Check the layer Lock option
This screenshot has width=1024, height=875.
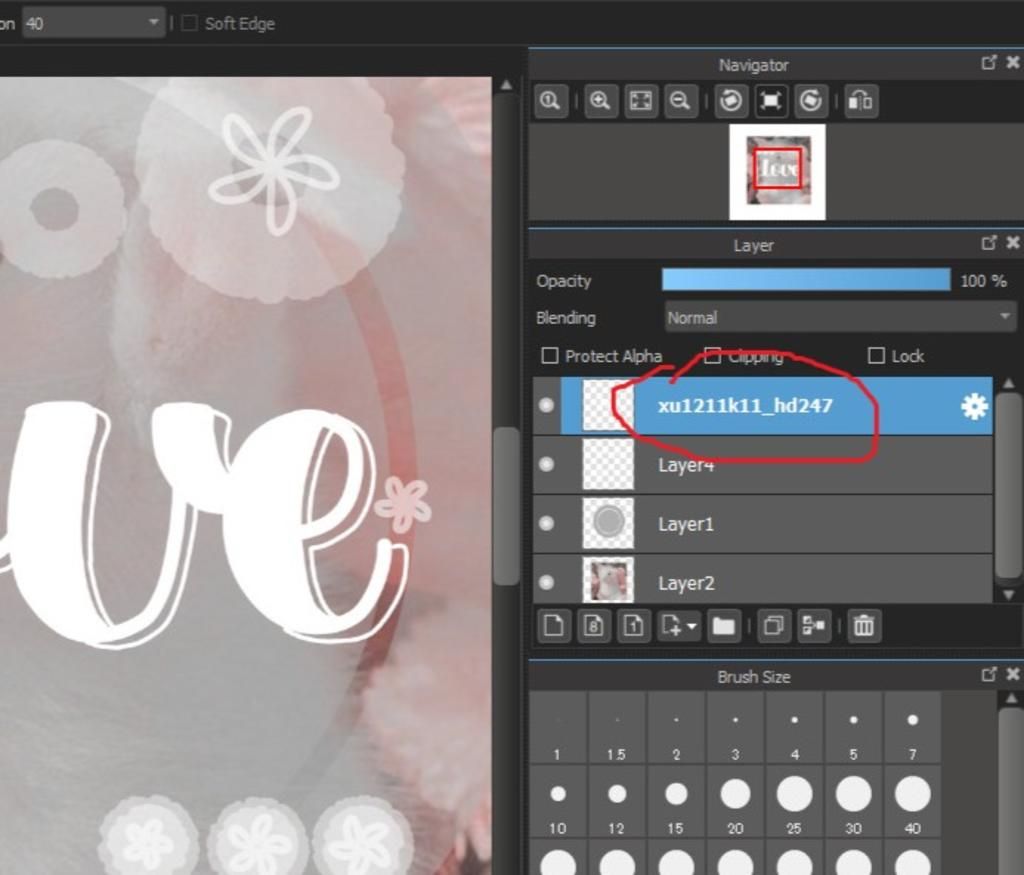pos(876,356)
